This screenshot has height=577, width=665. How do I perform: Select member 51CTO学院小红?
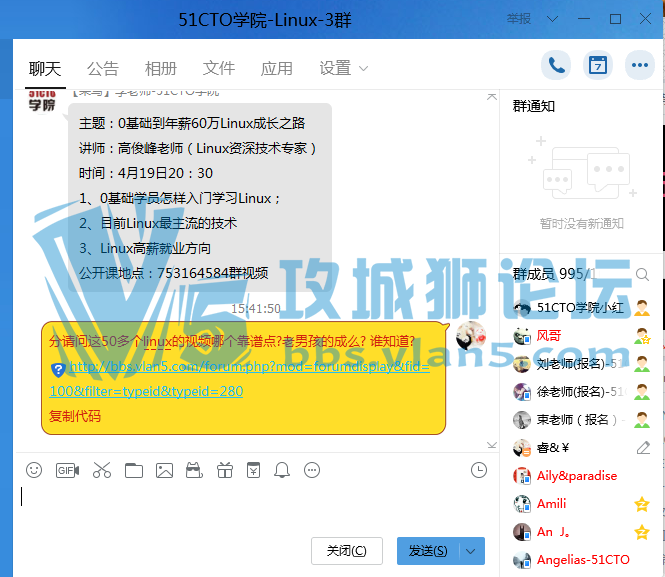tap(582, 308)
